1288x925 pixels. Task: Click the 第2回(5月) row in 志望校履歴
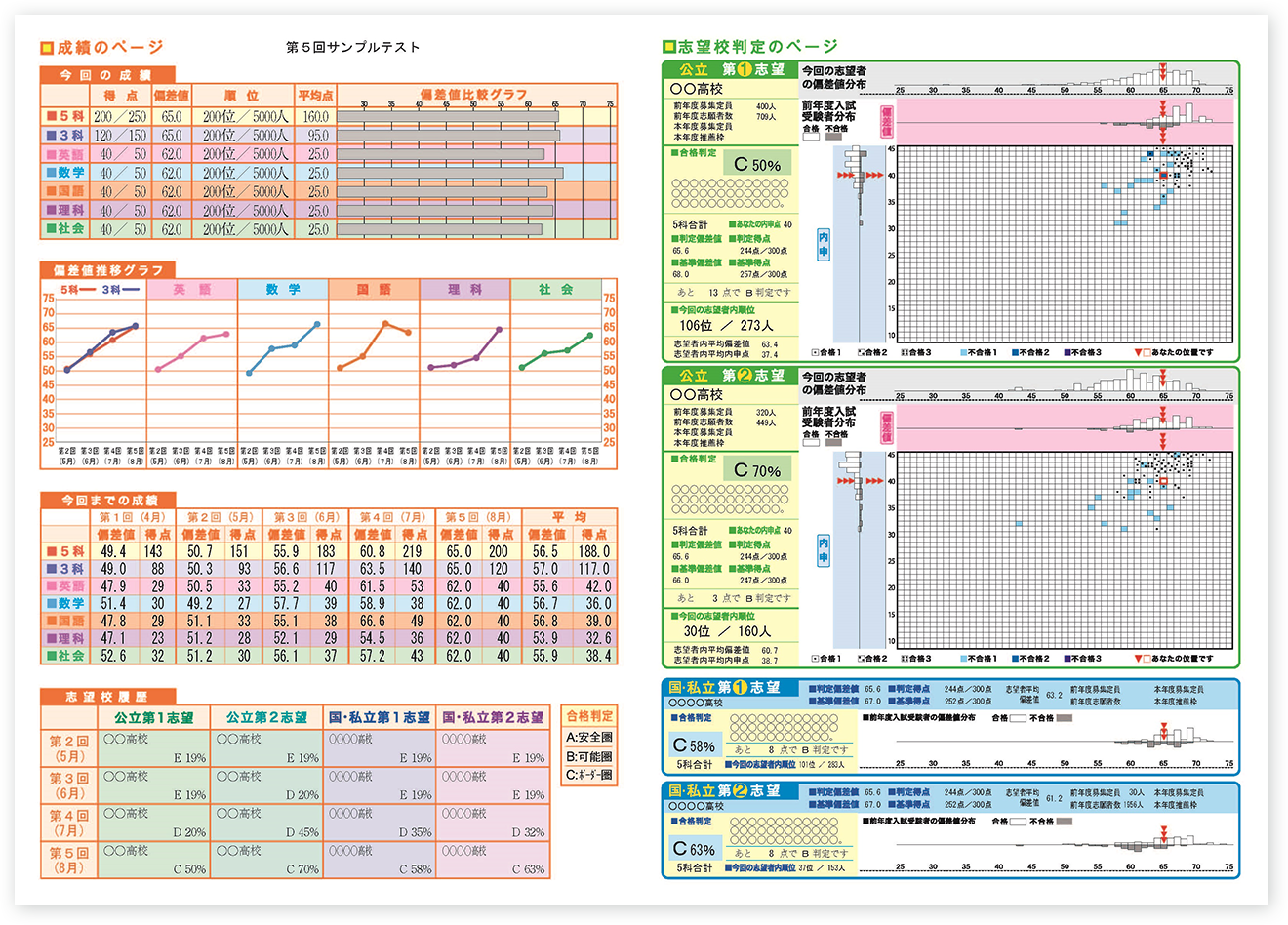(x=69, y=748)
